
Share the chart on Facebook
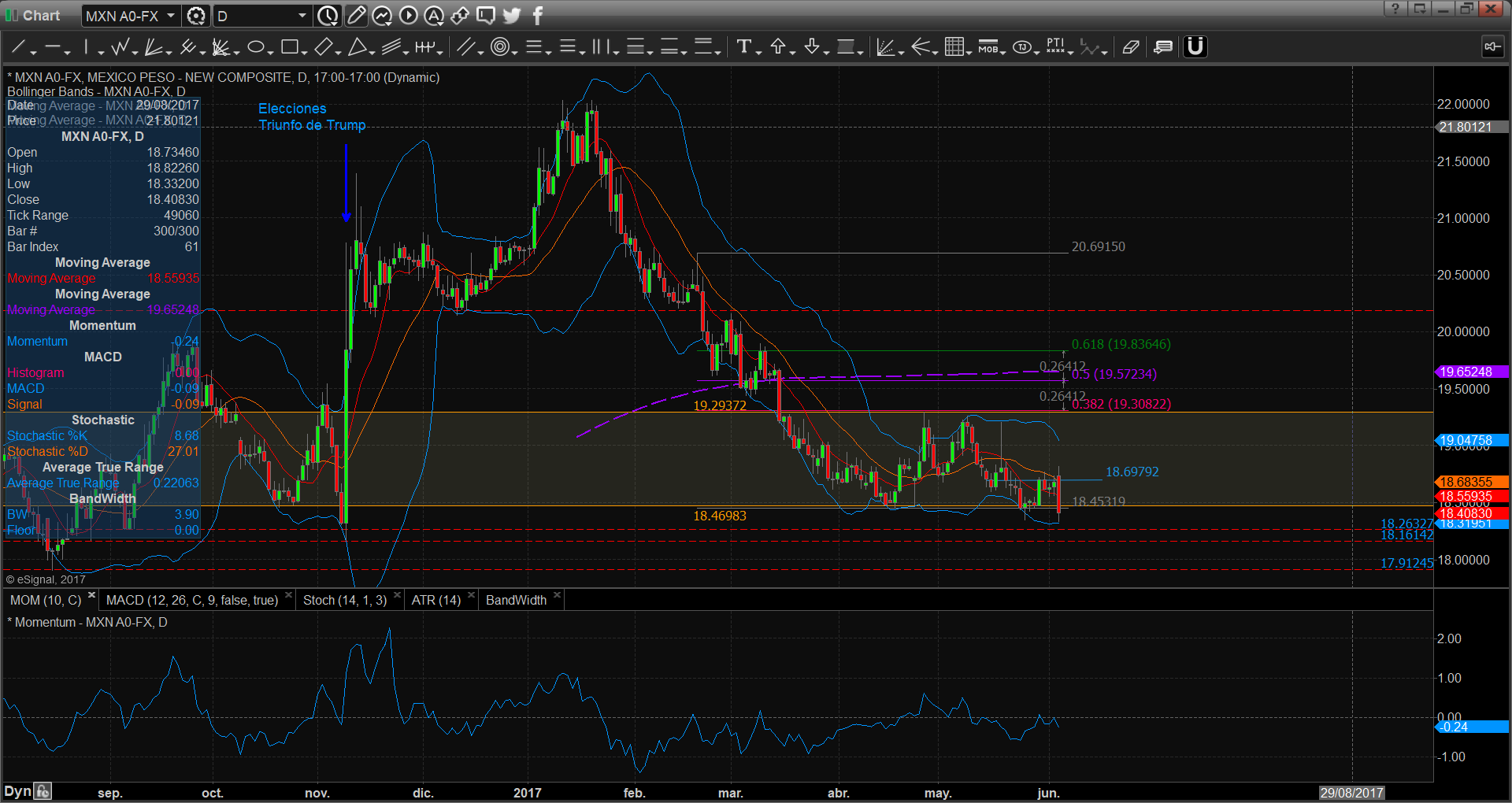(x=538, y=16)
